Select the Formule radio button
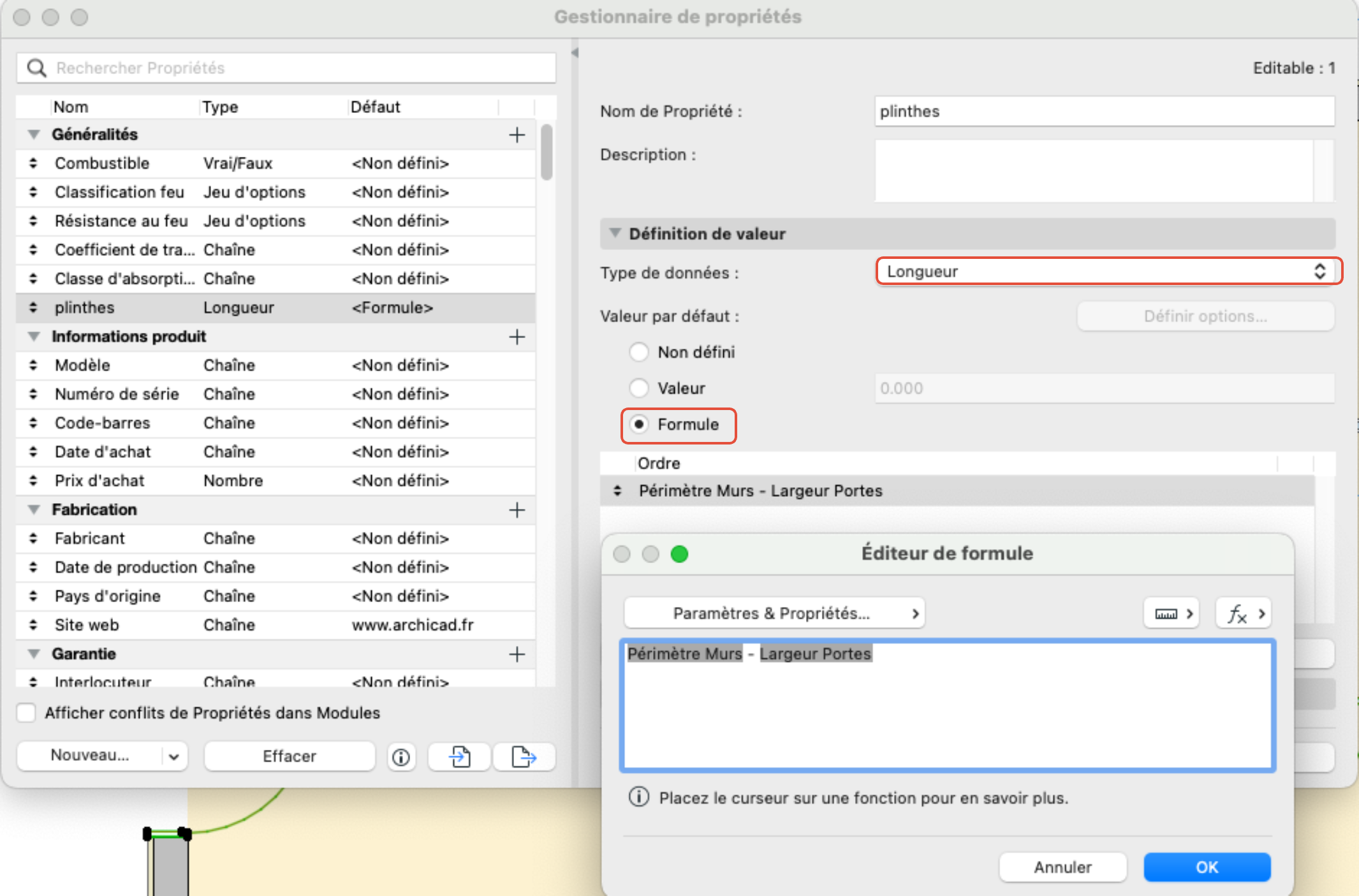 639,424
